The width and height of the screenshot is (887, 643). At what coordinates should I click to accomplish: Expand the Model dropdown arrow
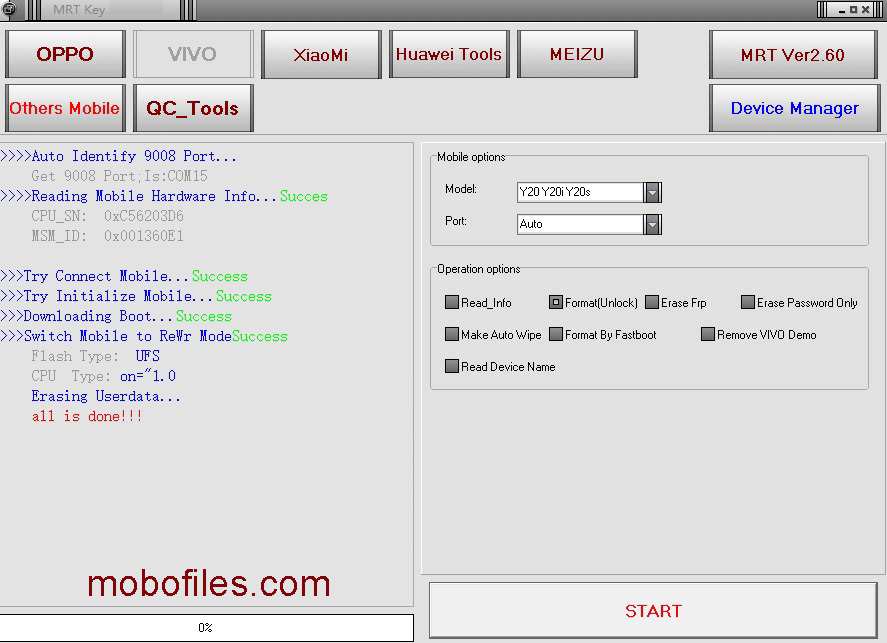pyautogui.click(x=652, y=192)
